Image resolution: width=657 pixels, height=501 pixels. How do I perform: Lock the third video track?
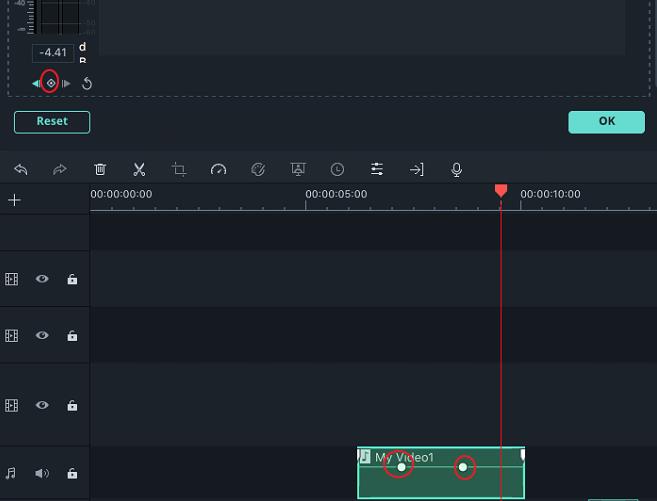pyautogui.click(x=72, y=405)
